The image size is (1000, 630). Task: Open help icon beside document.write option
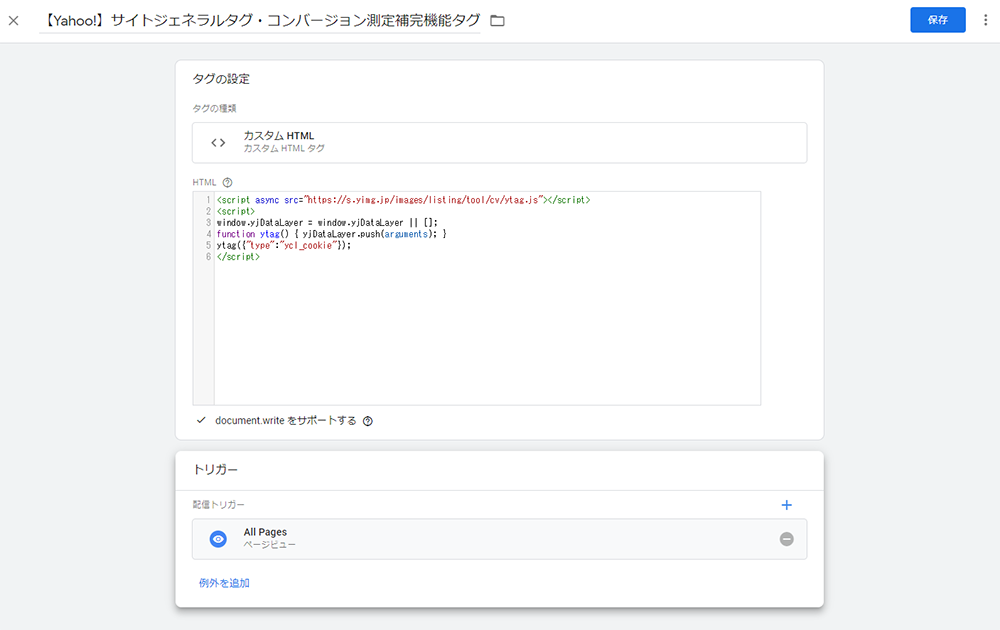pos(368,421)
